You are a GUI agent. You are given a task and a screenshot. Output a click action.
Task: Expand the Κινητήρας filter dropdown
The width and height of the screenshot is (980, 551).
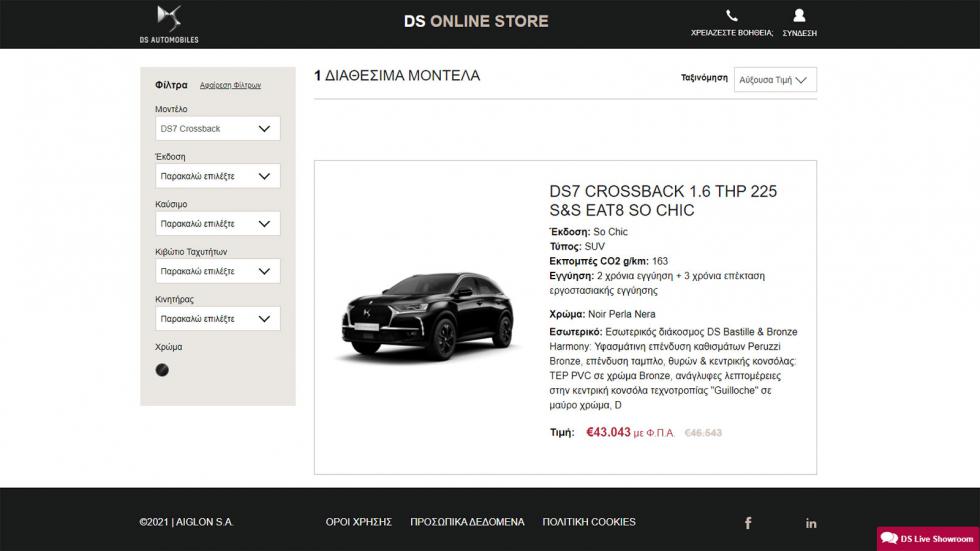[218, 319]
